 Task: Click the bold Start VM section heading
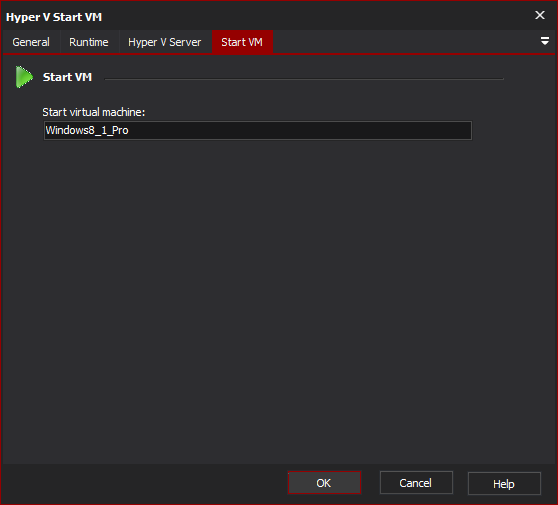click(x=67, y=77)
